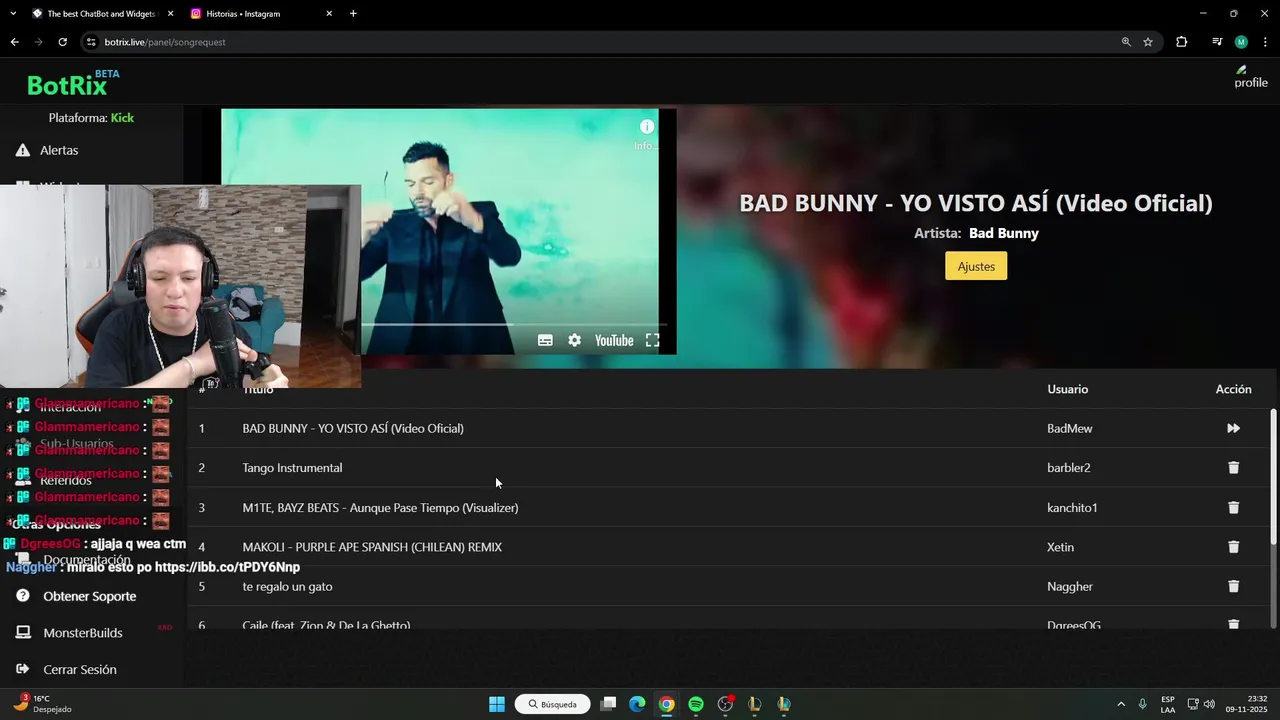Open a new browser tab
1280x720 pixels.
click(x=353, y=14)
